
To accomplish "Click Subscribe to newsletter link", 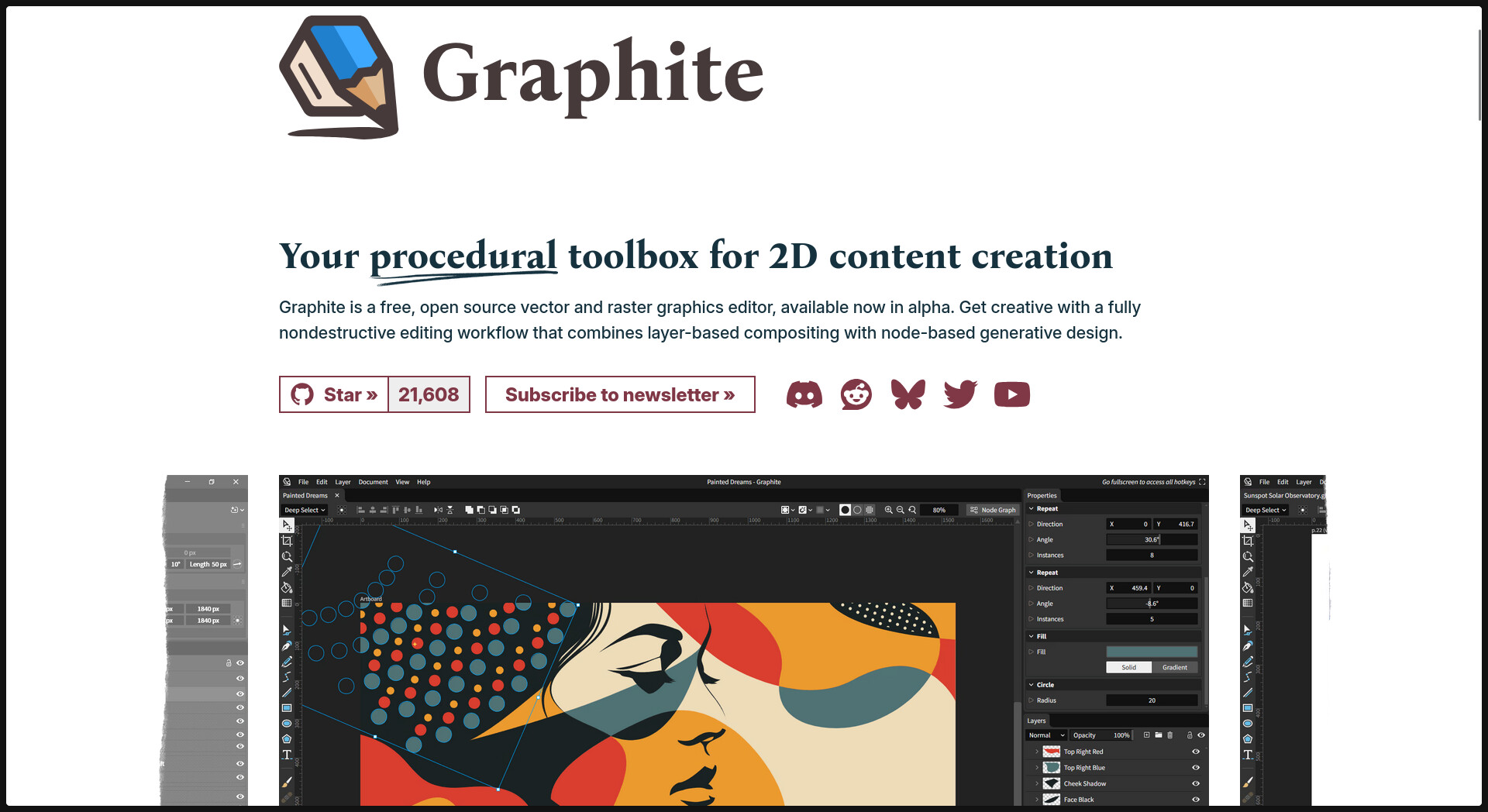I will pos(620,394).
